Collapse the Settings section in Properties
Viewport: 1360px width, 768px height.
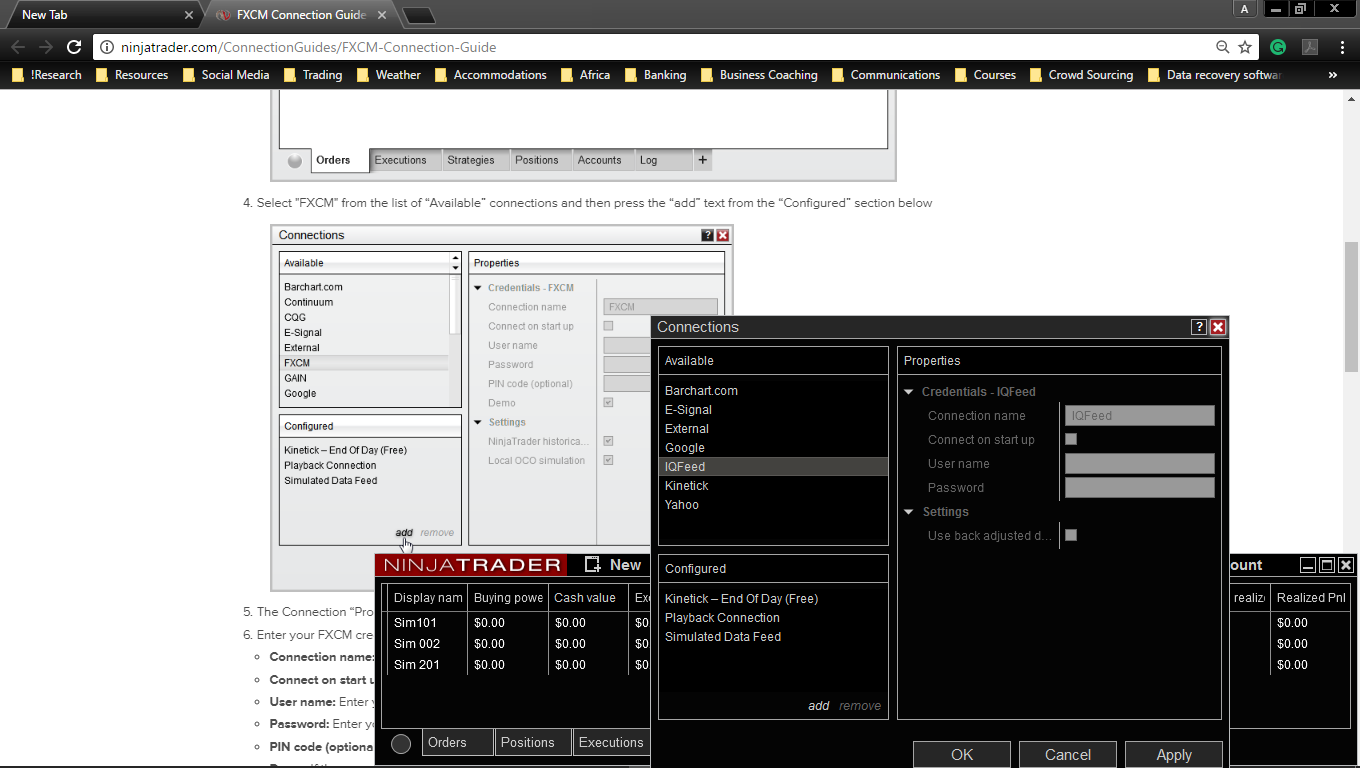pos(909,512)
